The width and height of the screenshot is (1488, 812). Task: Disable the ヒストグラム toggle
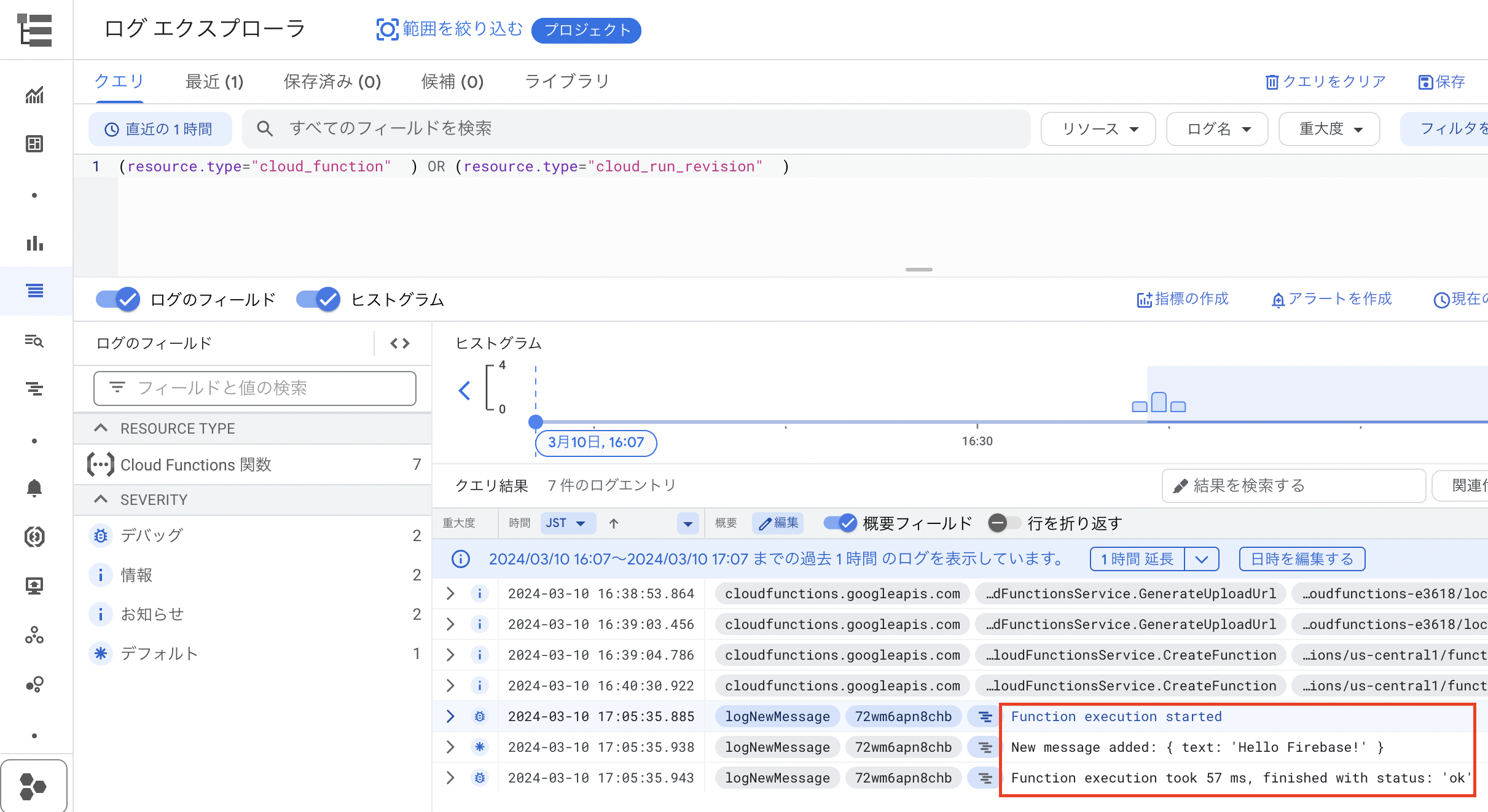tap(317, 300)
